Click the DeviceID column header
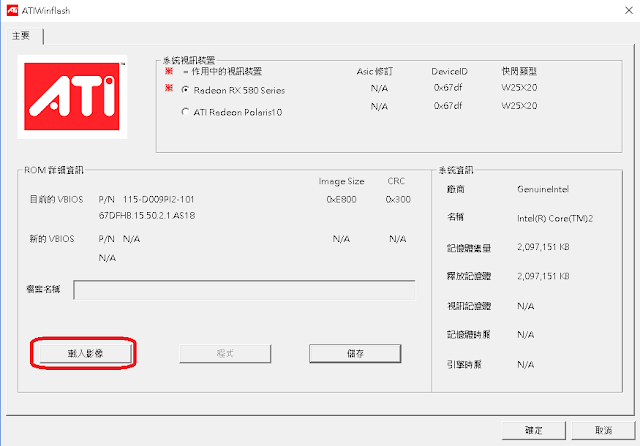 pos(449,71)
